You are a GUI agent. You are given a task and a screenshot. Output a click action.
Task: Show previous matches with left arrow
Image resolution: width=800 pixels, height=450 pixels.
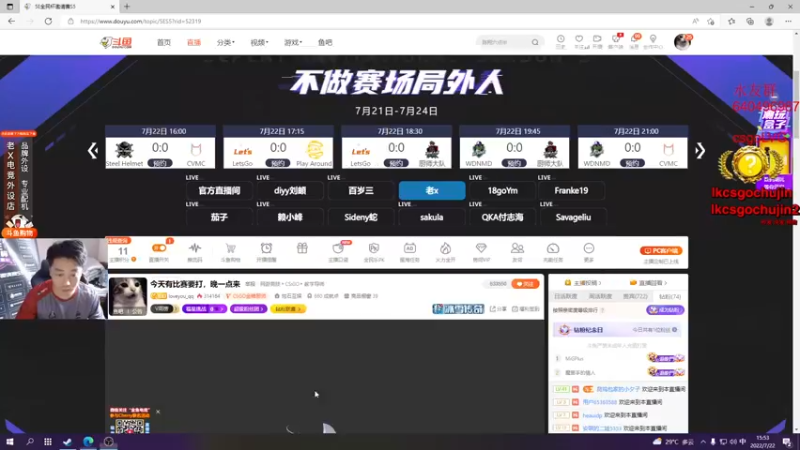pyautogui.click(x=92, y=151)
